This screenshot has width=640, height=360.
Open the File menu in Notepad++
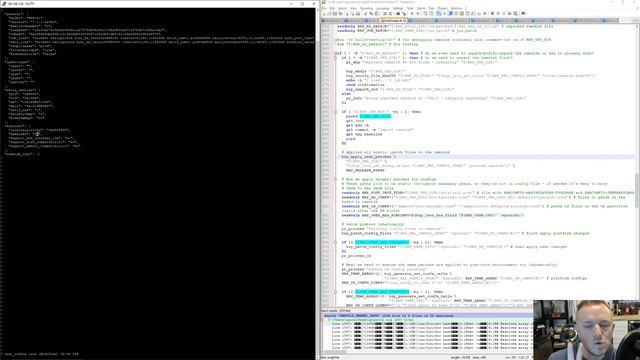point(324,8)
